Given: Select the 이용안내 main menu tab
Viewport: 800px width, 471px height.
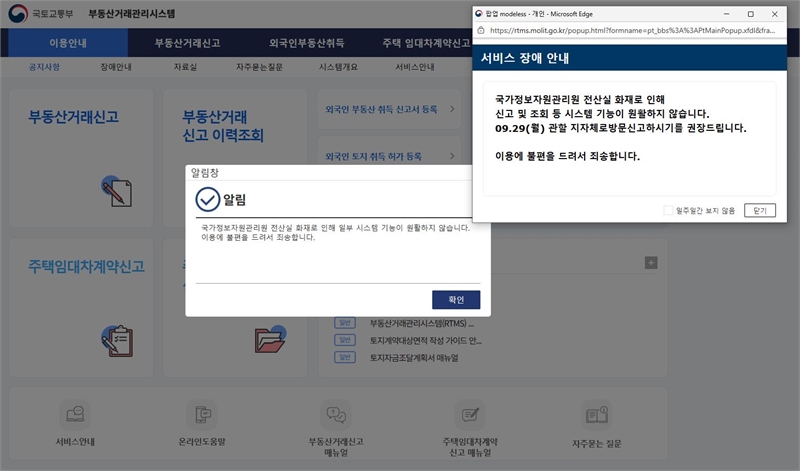Looking at the screenshot, I should point(73,43).
